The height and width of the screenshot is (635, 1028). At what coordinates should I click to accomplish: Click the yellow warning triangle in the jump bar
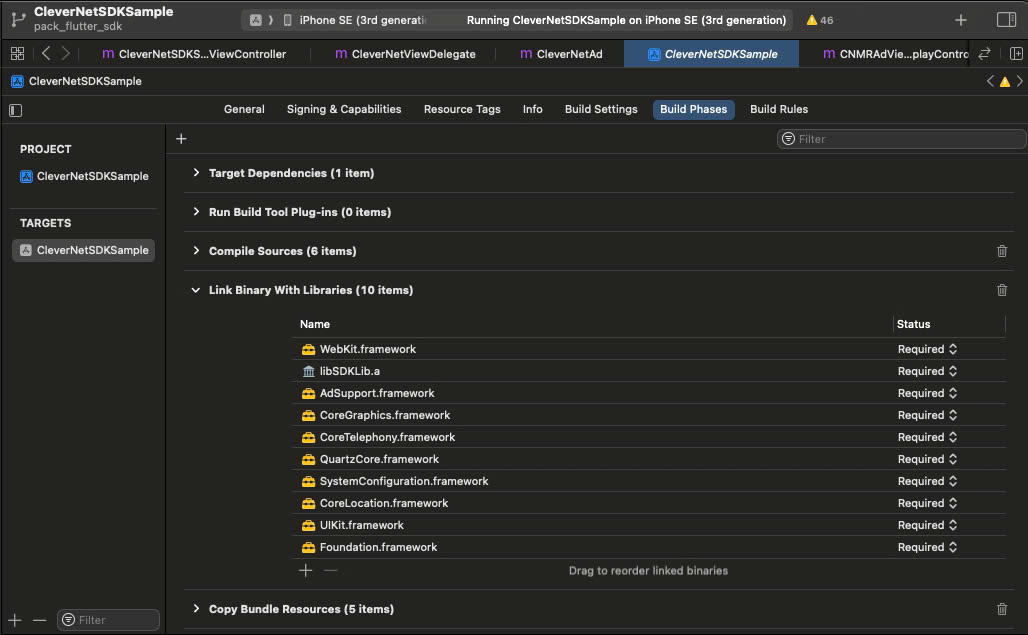click(x=1004, y=82)
